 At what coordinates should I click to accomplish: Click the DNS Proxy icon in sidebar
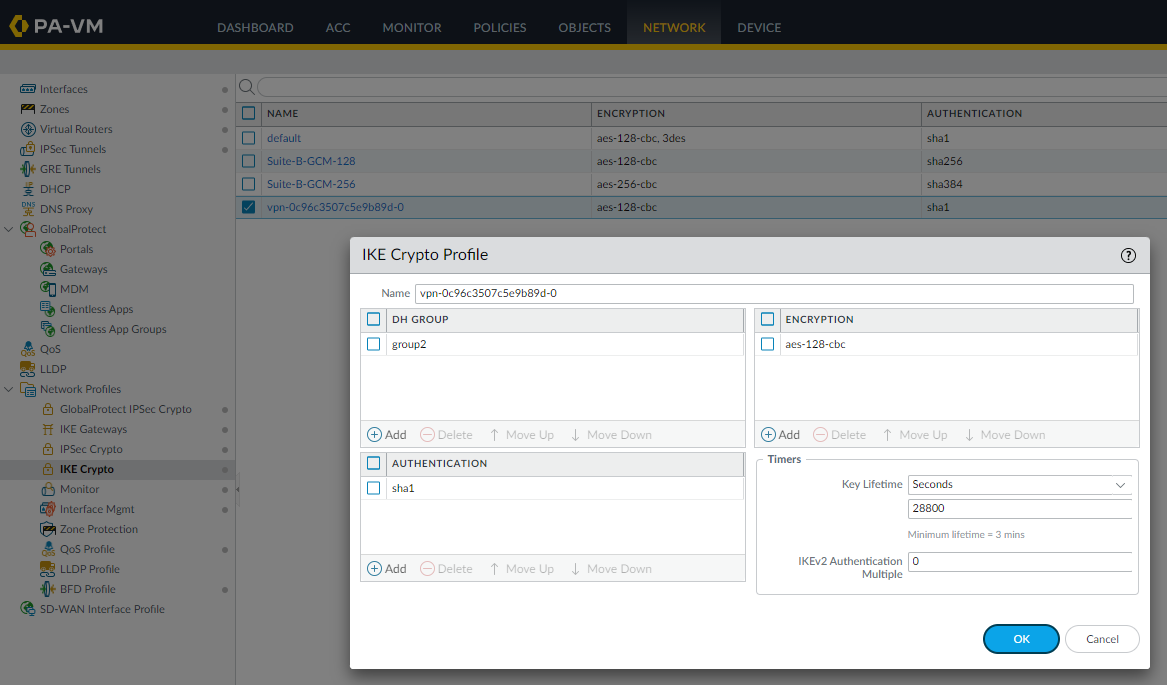pos(28,209)
